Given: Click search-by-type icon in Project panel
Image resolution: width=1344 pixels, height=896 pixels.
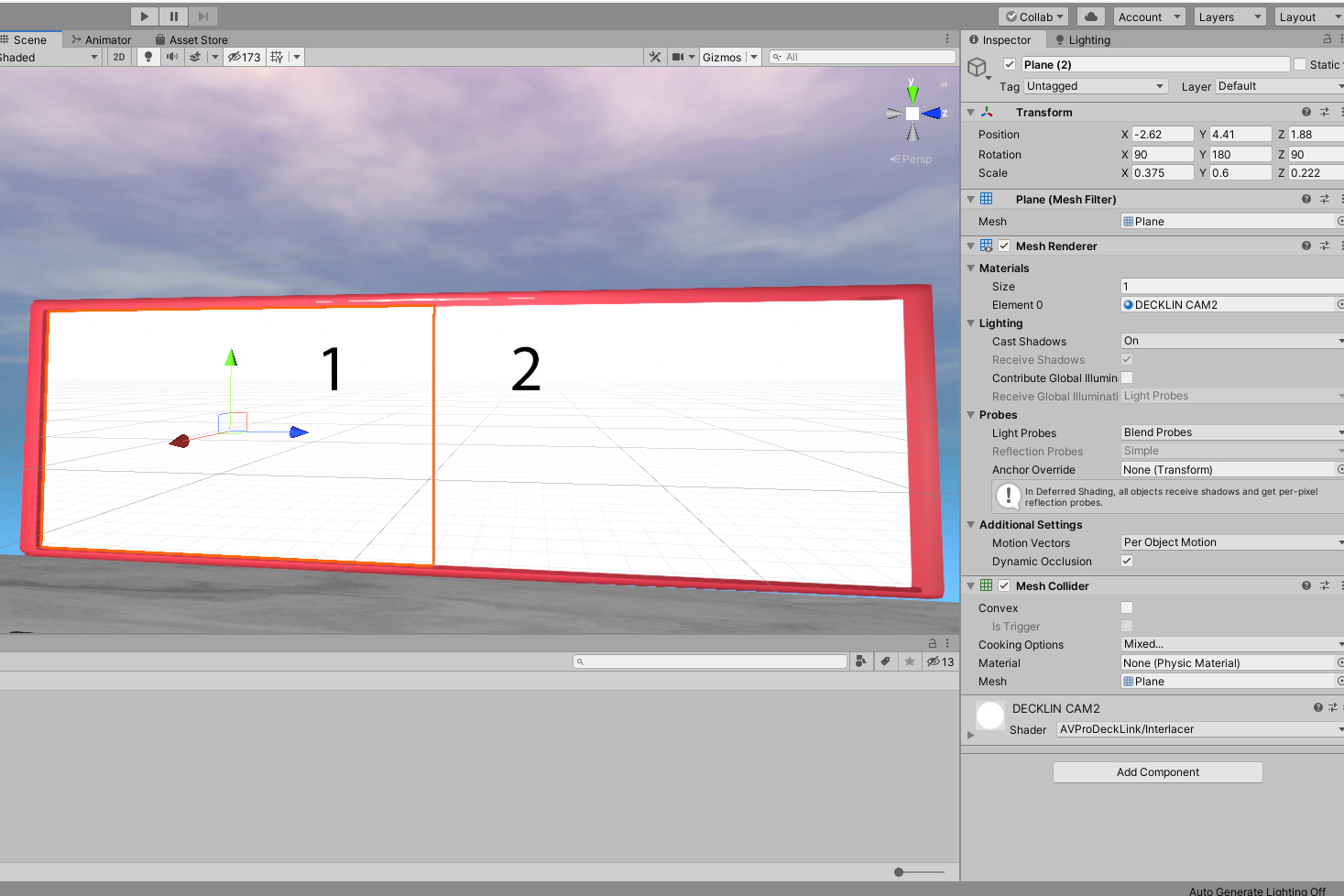Looking at the screenshot, I should 860,661.
